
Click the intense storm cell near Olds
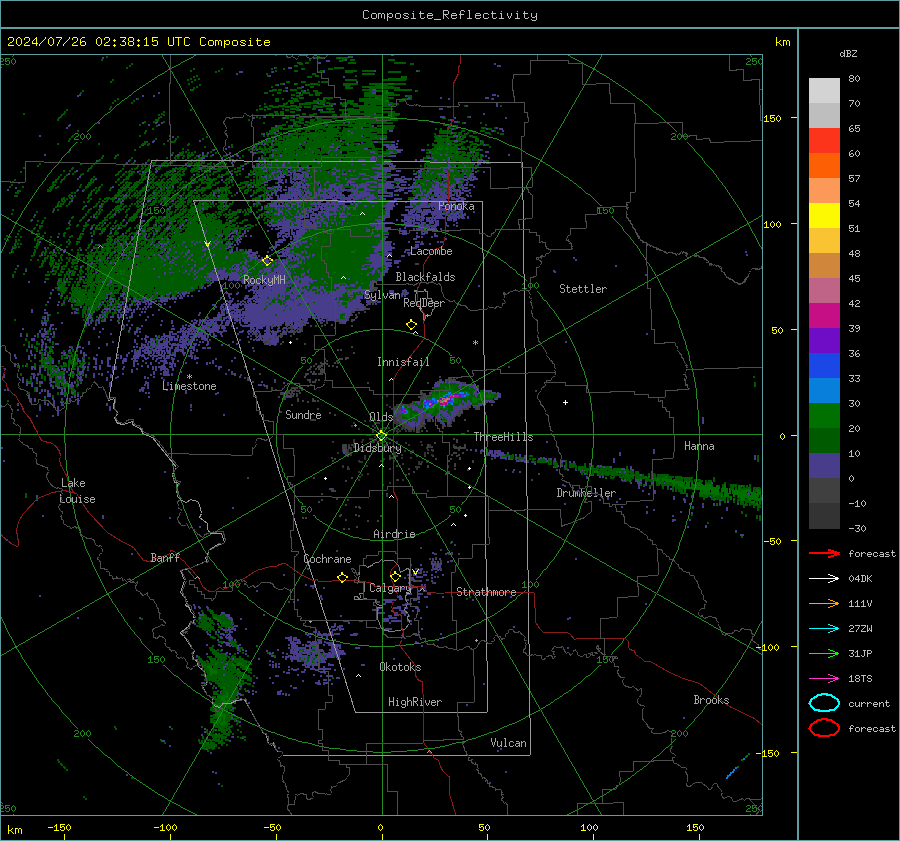(x=445, y=400)
